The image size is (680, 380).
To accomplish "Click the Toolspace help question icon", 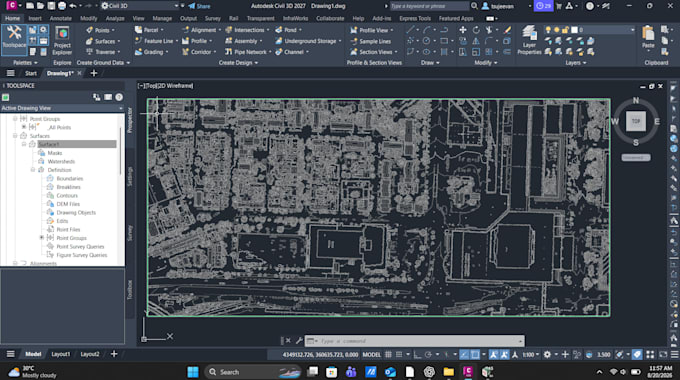I will tap(119, 97).
